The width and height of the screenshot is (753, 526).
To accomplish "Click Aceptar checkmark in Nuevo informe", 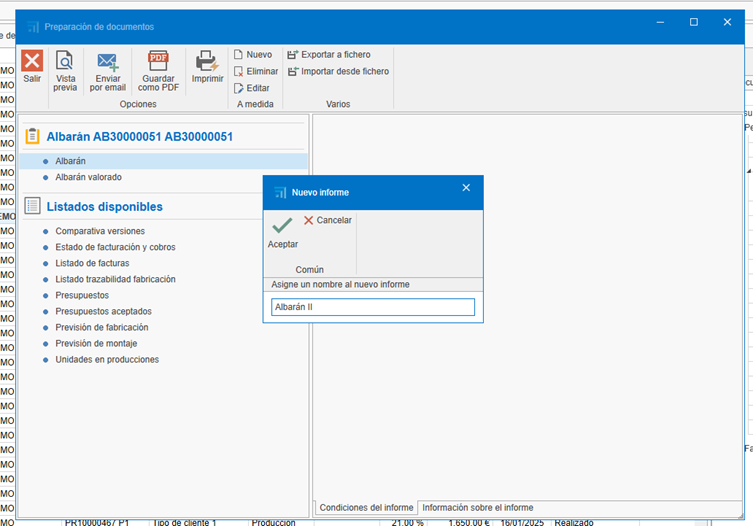I will click(282, 232).
